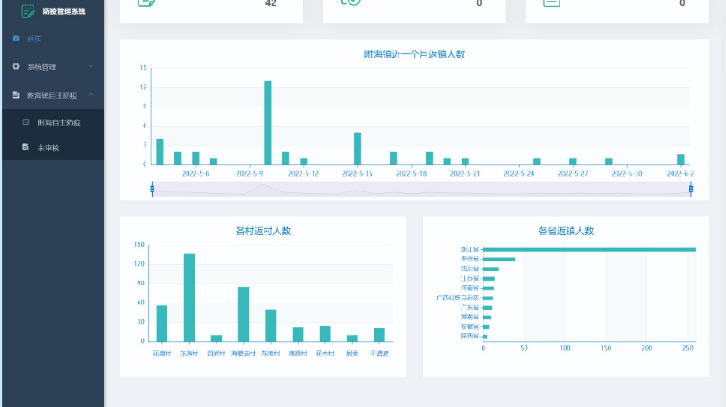This screenshot has width=726, height=407.
Task: Click the epidemic management system logo icon
Action: tap(28, 10)
